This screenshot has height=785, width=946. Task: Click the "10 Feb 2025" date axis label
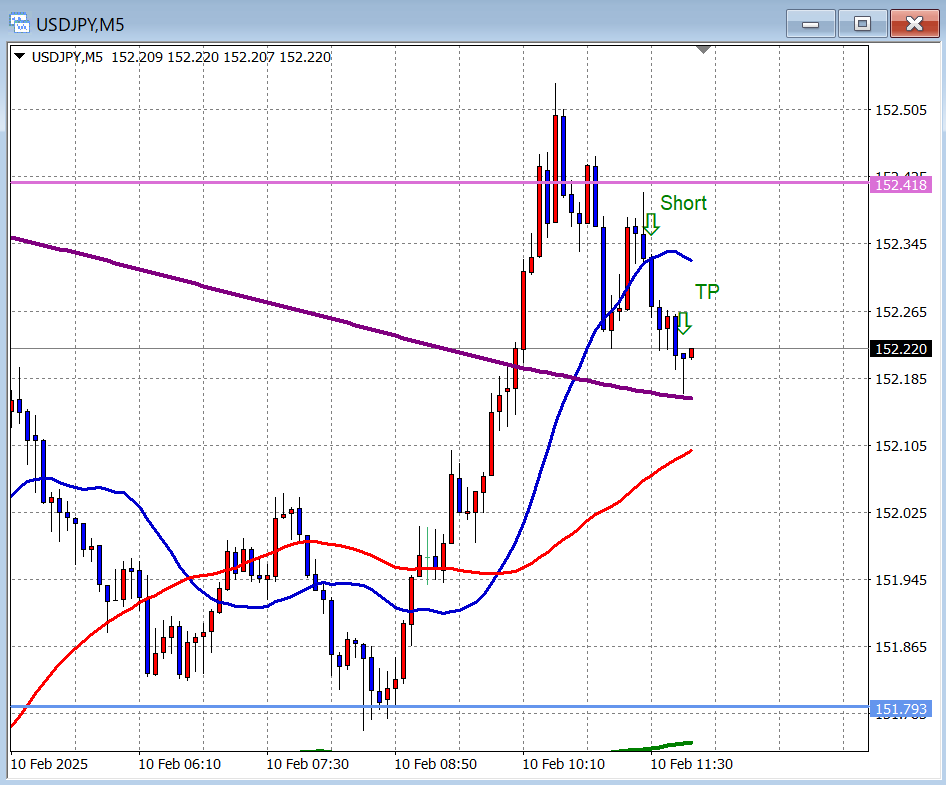click(x=50, y=764)
